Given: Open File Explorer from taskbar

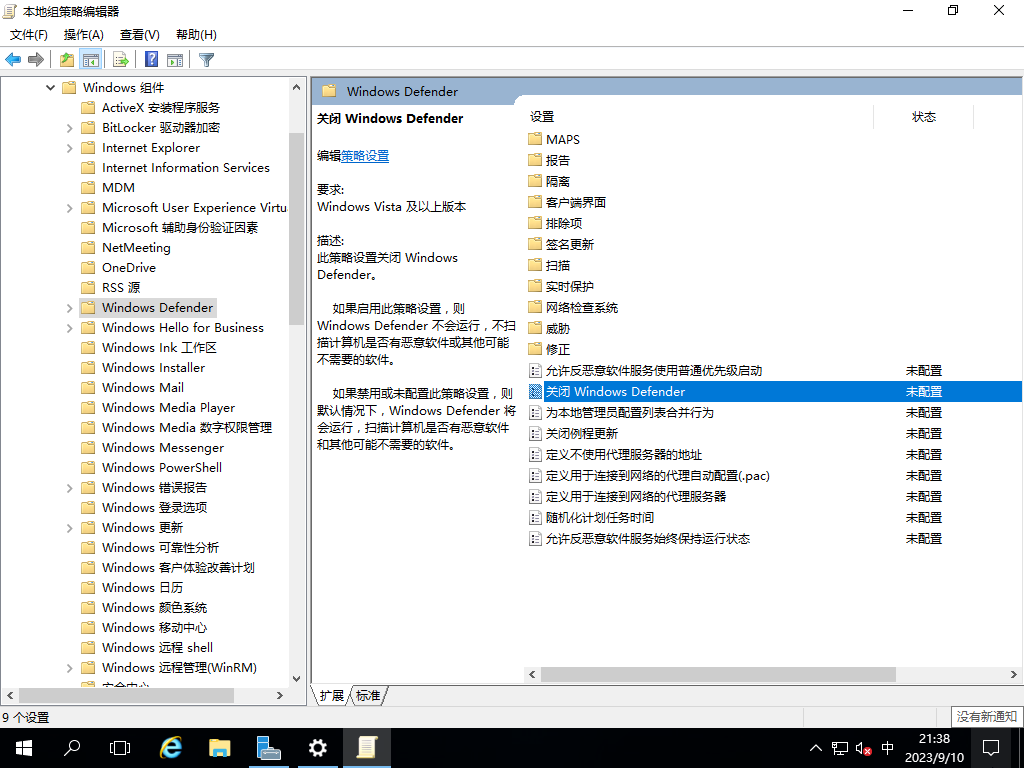Looking at the screenshot, I should point(219,748).
